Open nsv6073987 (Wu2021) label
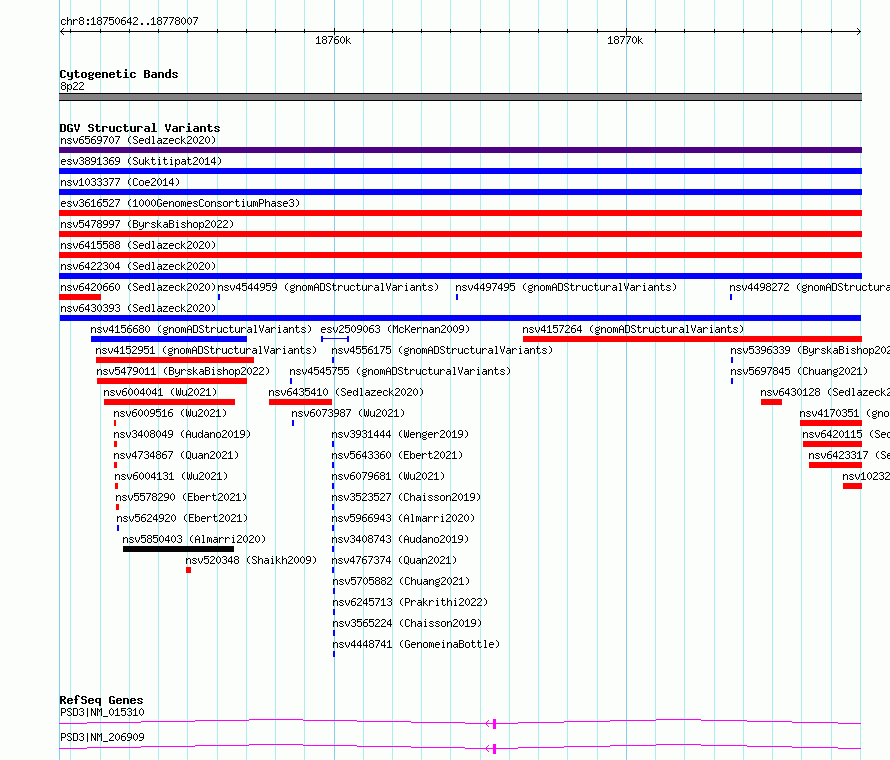Image resolution: width=890 pixels, height=760 pixels. (348, 413)
